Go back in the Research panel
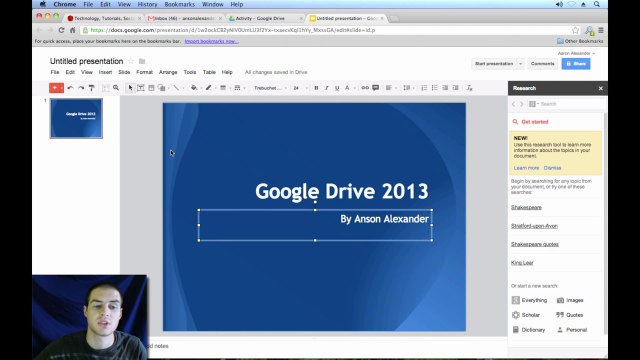This screenshot has height=360, width=640. click(x=513, y=104)
